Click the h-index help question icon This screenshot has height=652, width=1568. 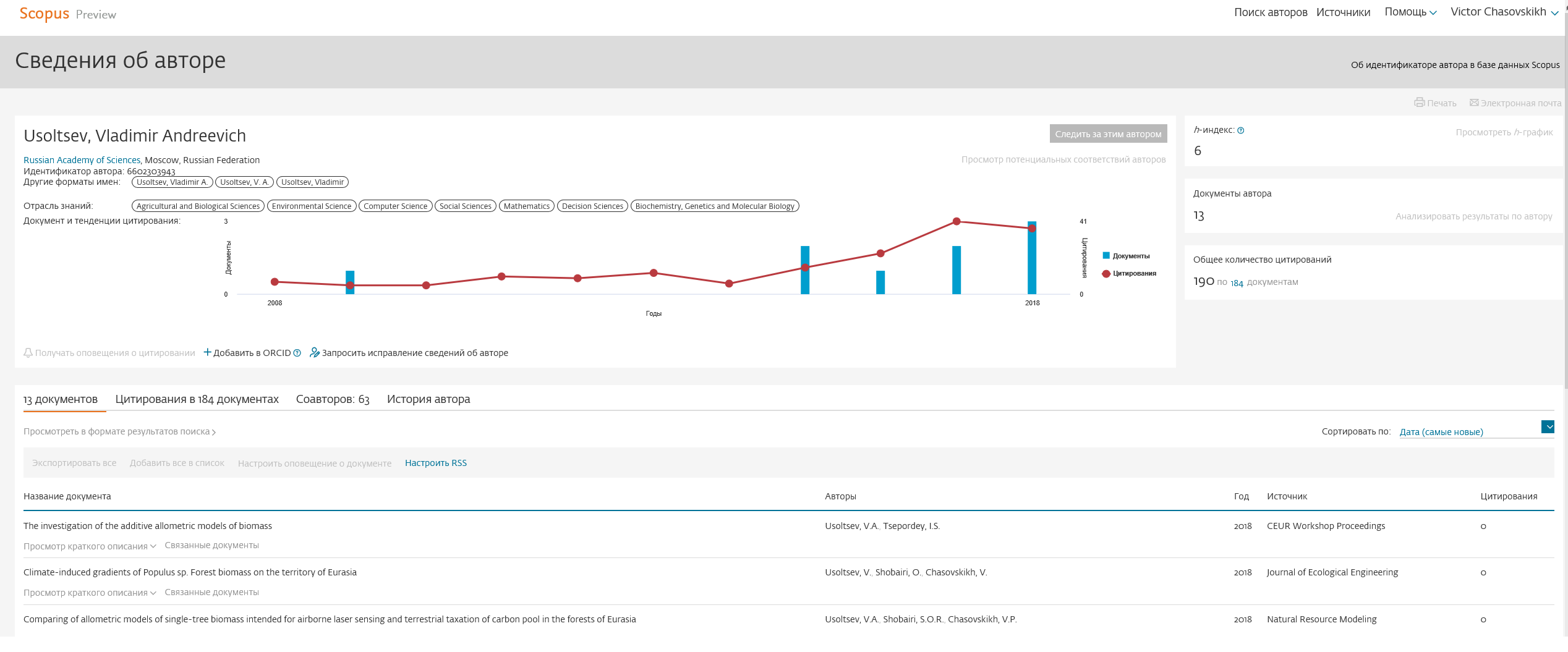coord(1240,130)
